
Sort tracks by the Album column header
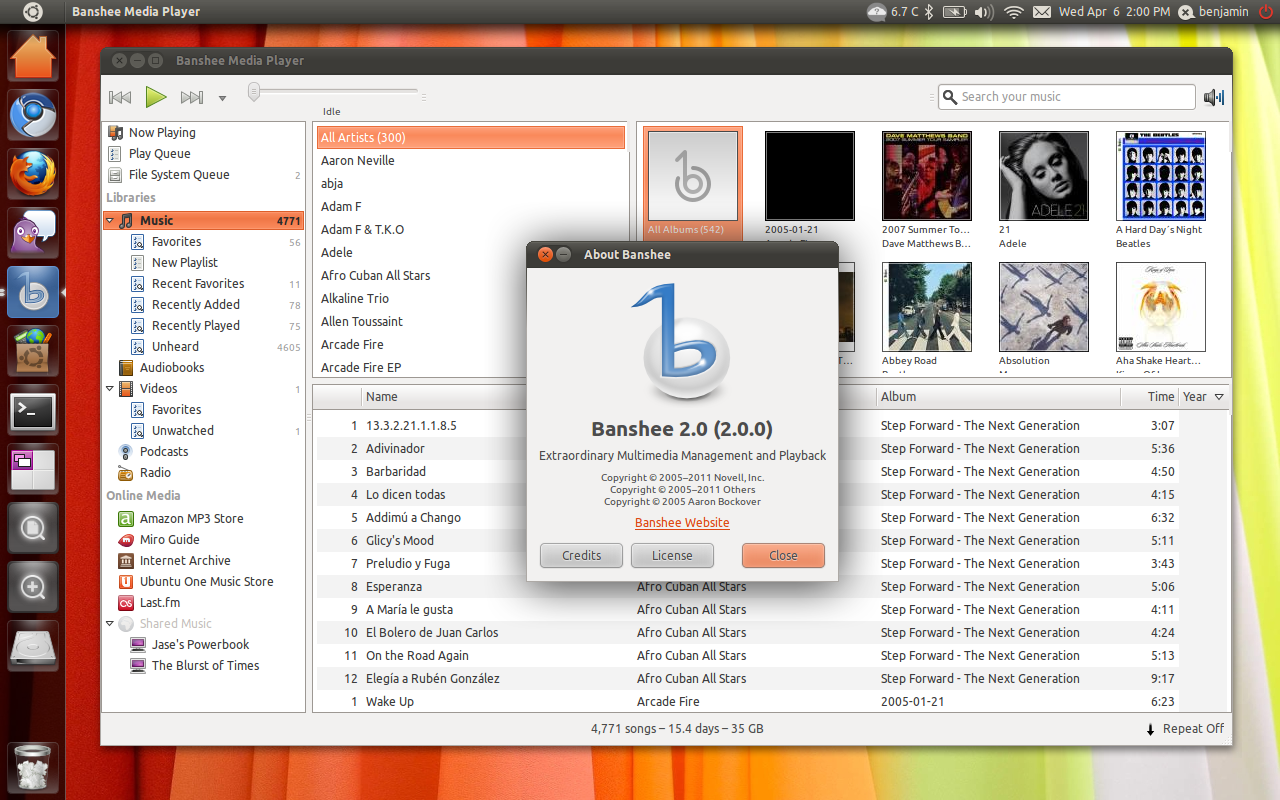[898, 396]
